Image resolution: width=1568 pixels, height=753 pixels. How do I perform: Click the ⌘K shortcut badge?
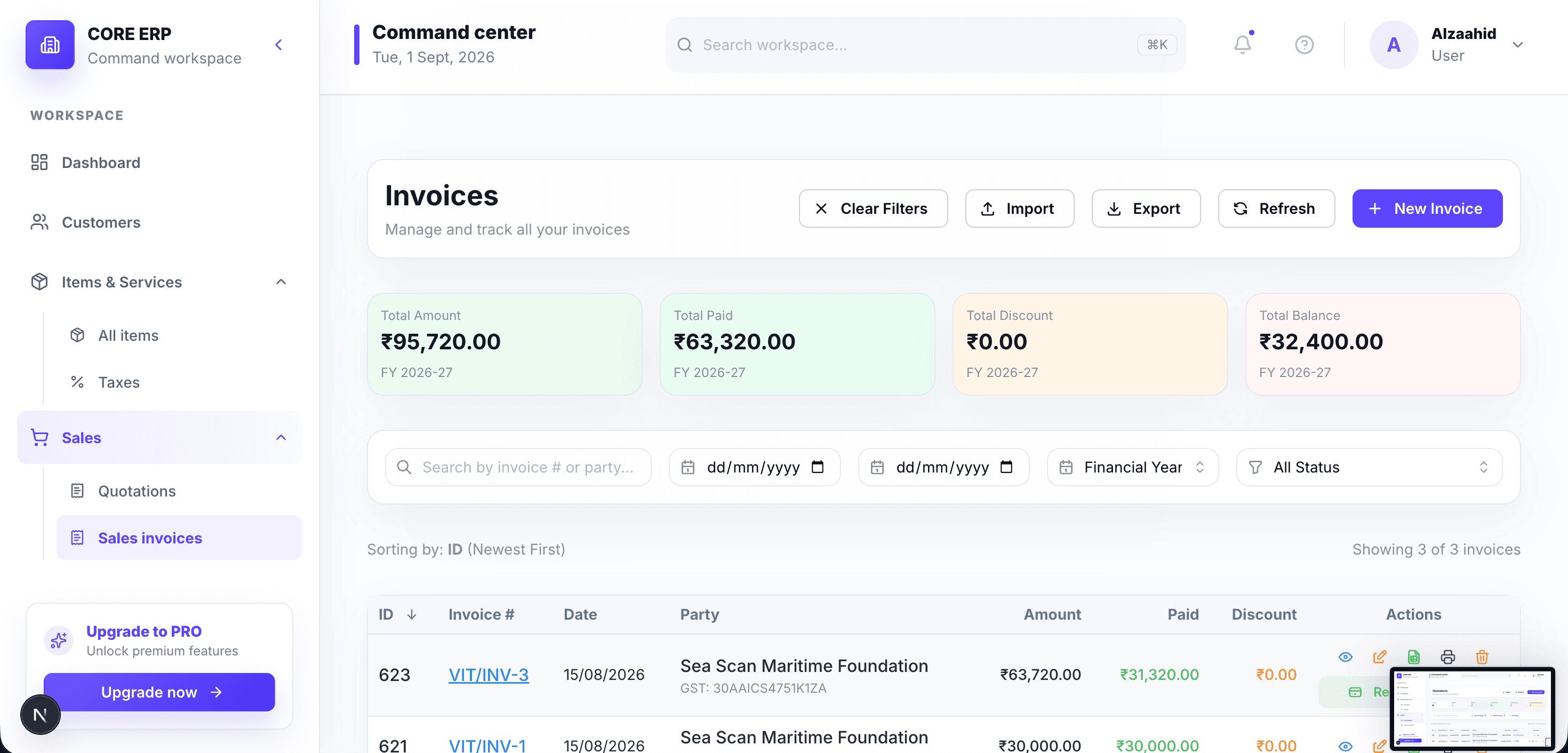1157,44
